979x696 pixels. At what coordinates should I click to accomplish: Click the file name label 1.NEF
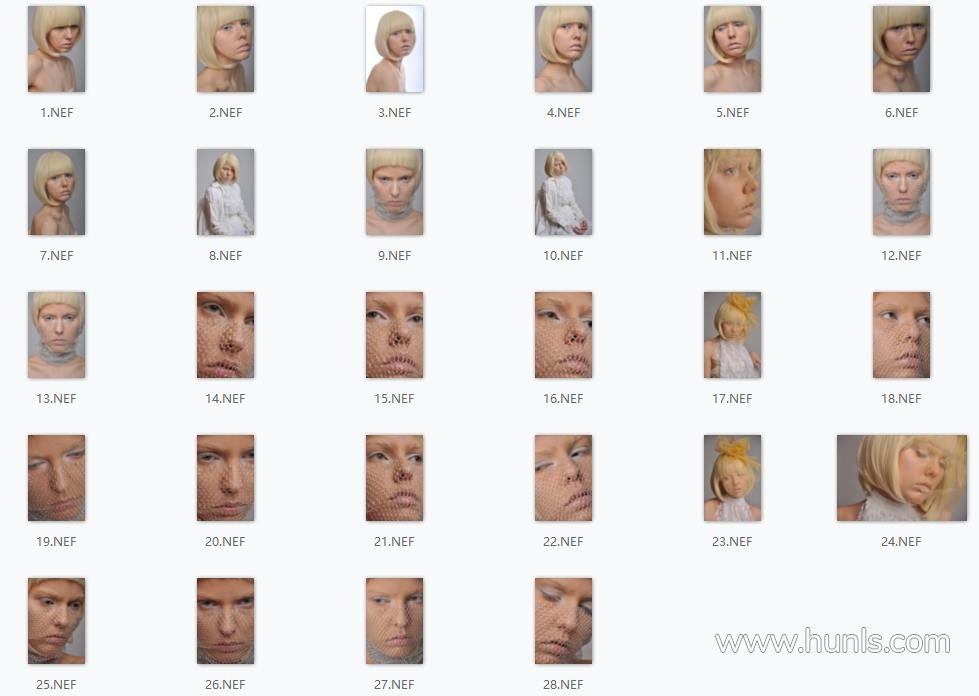pos(57,112)
